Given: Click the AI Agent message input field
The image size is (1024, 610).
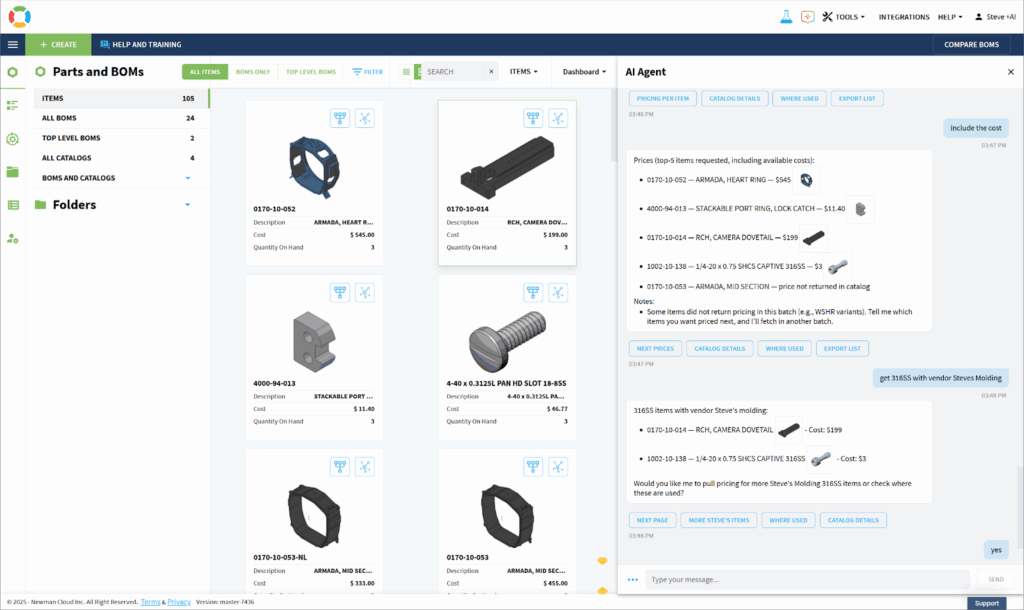Looking at the screenshot, I should click(x=805, y=579).
